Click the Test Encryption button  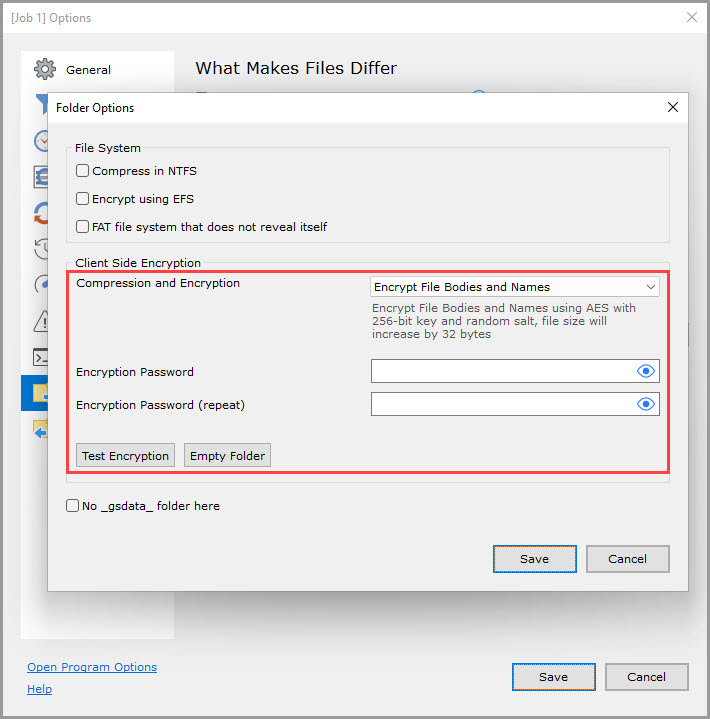pos(125,456)
